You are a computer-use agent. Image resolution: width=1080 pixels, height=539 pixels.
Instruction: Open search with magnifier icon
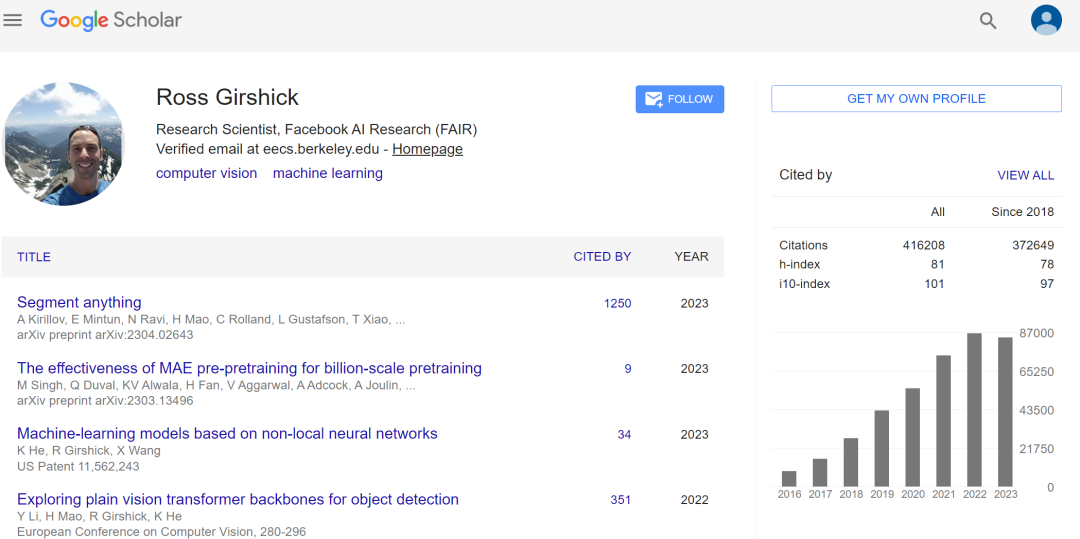[x=988, y=20]
